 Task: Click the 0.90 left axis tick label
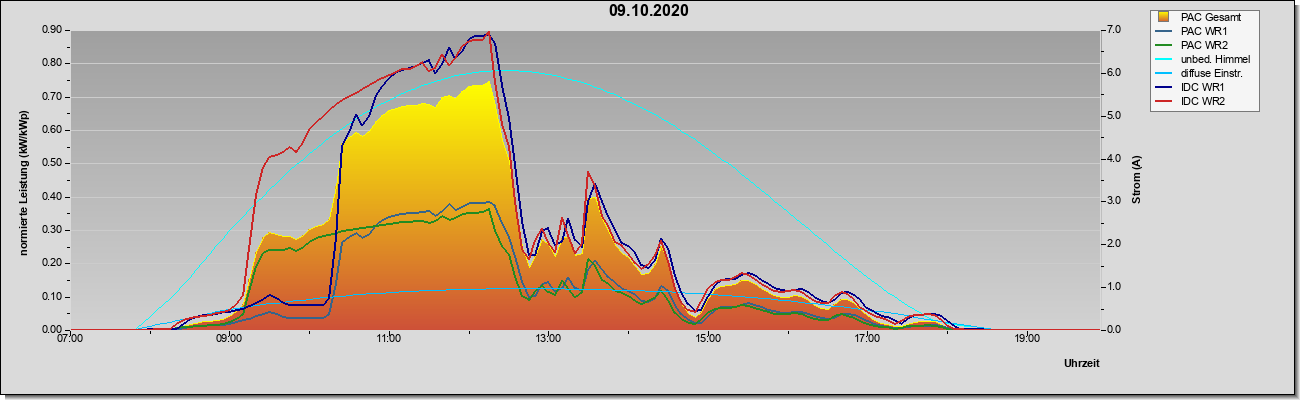(52, 30)
